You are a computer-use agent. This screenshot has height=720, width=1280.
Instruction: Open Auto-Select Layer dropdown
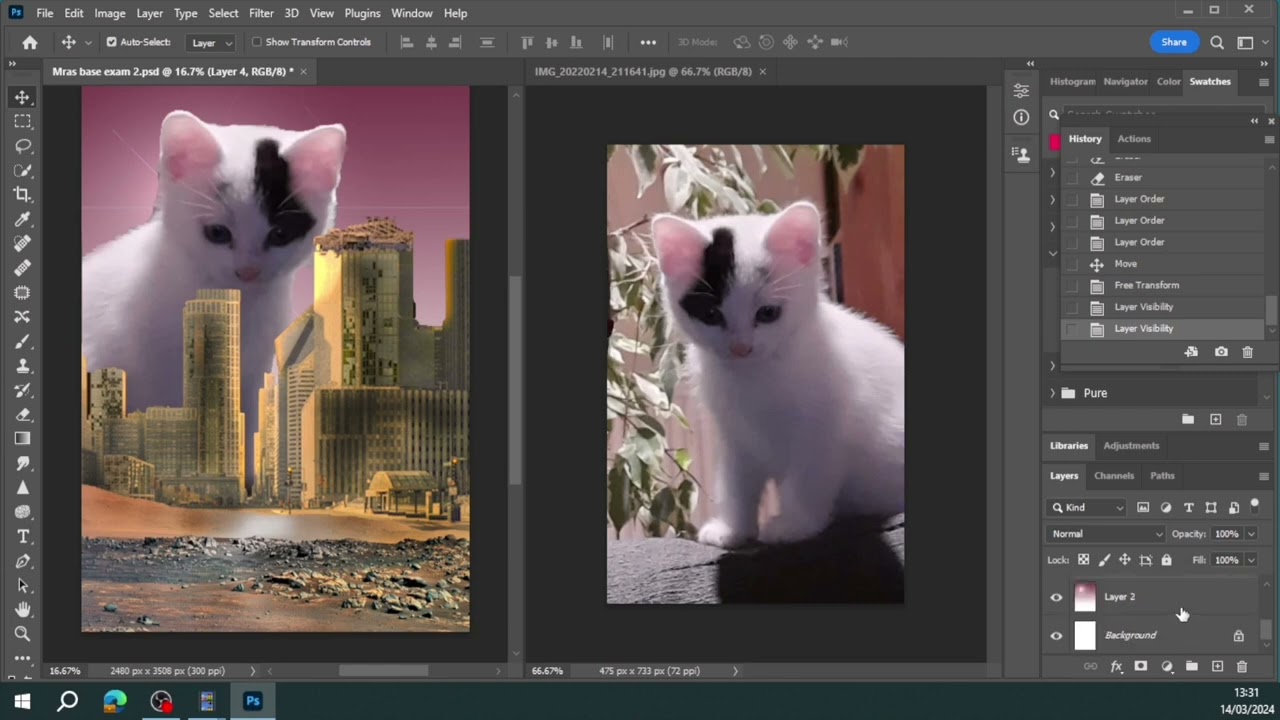[212, 43]
